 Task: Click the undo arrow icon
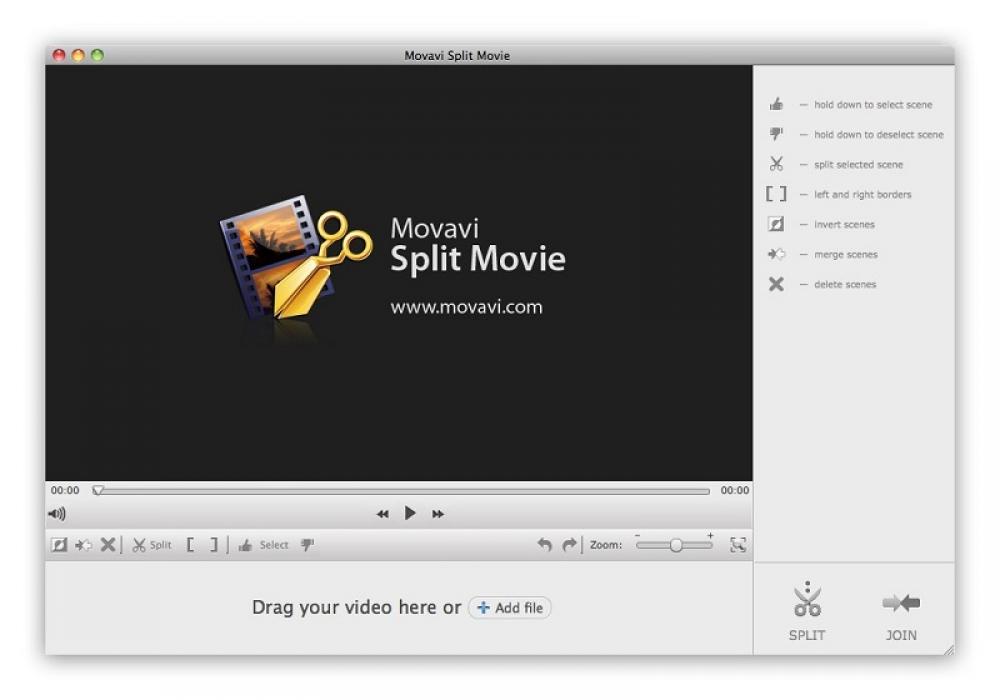click(545, 545)
